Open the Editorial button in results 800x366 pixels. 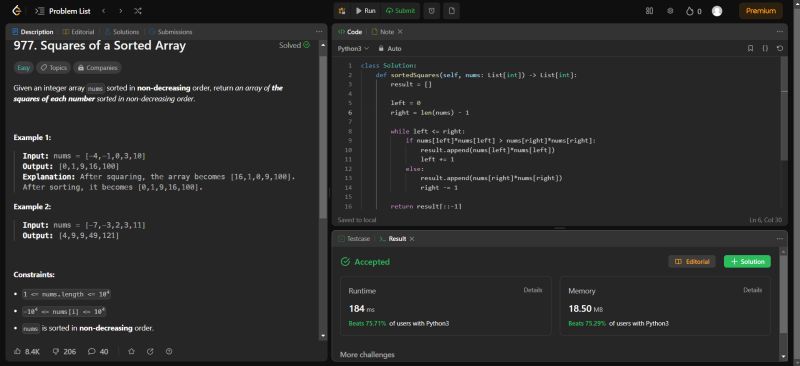pos(692,261)
